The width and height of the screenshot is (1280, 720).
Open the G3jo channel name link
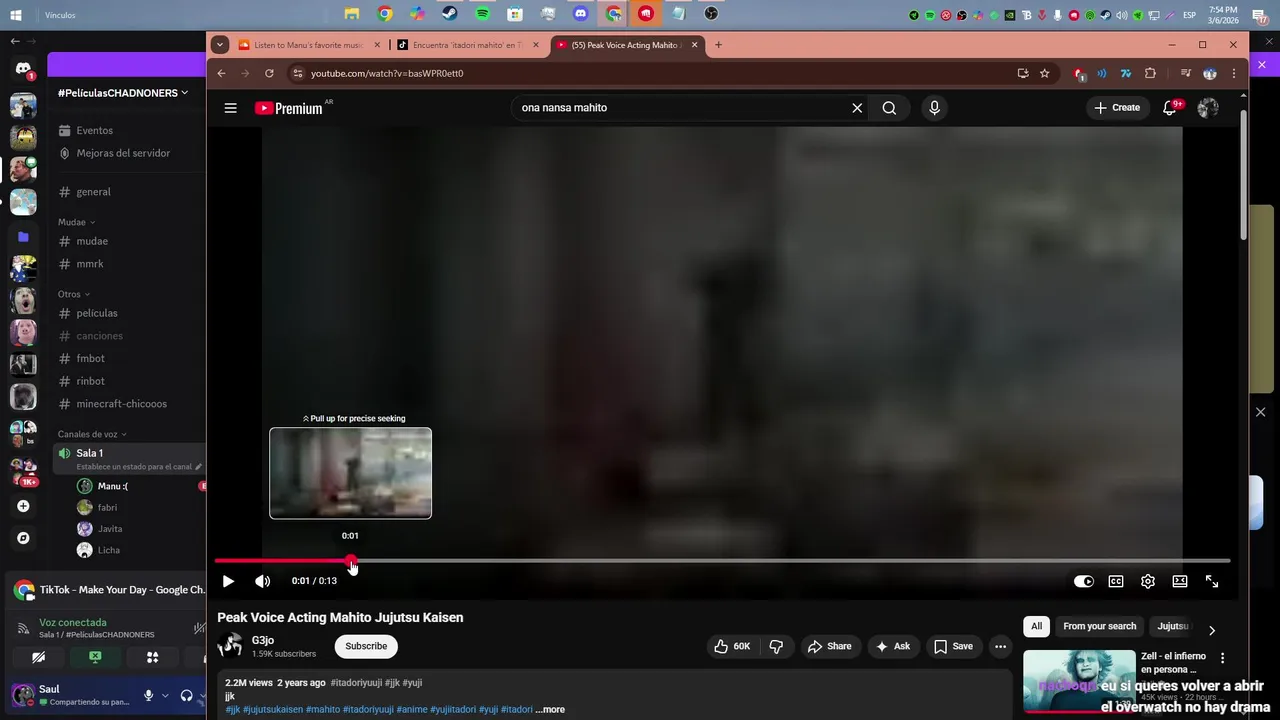(263, 640)
